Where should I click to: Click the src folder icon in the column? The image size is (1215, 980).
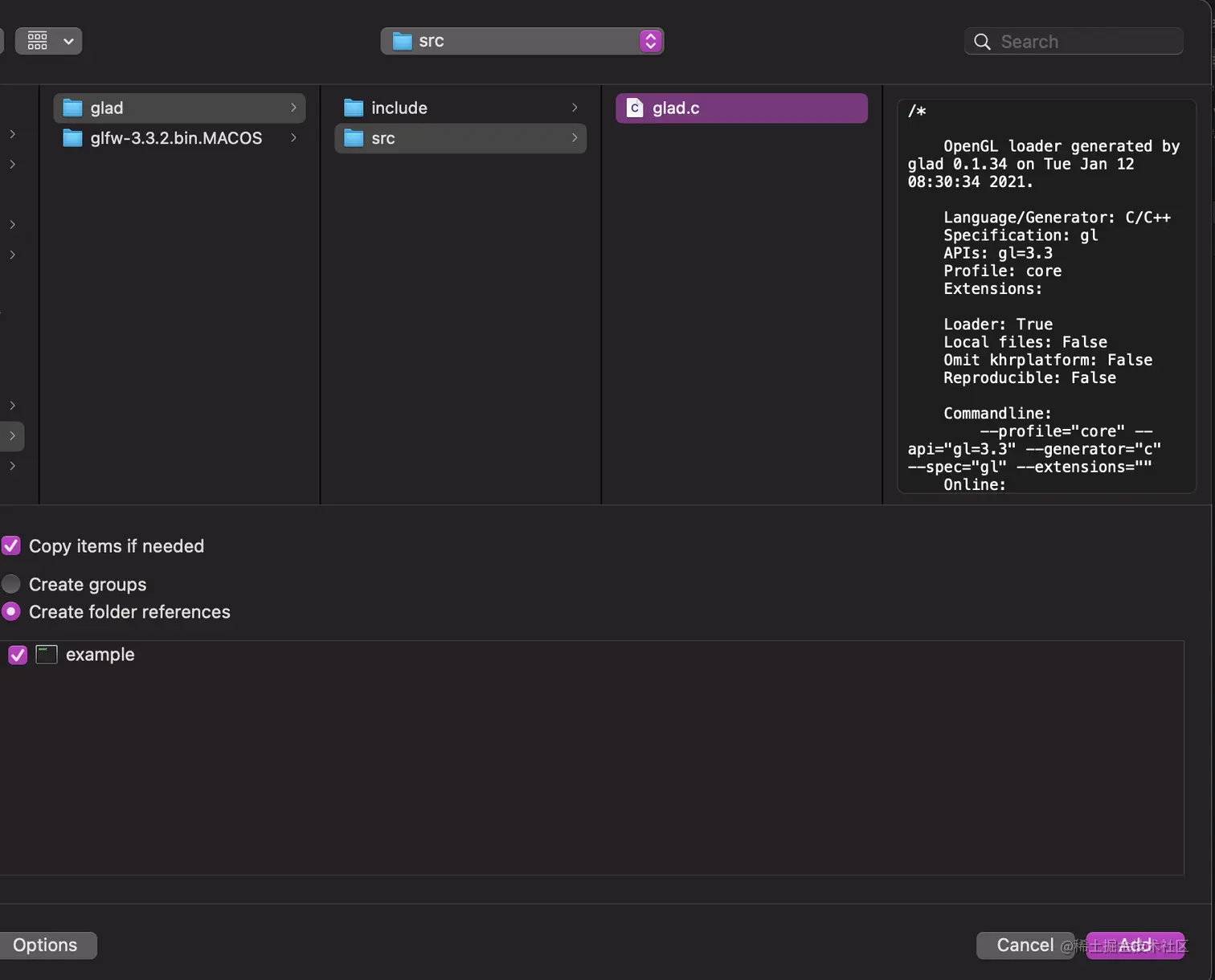coord(354,138)
